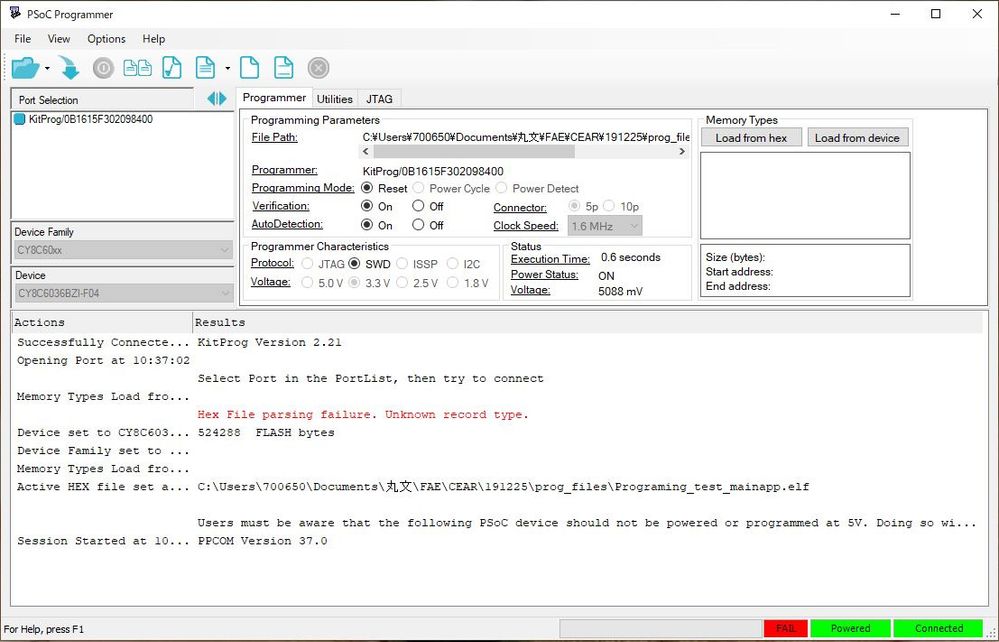Click the blank page toolbar icon
Image resolution: width=999 pixels, height=642 pixels.
(249, 68)
